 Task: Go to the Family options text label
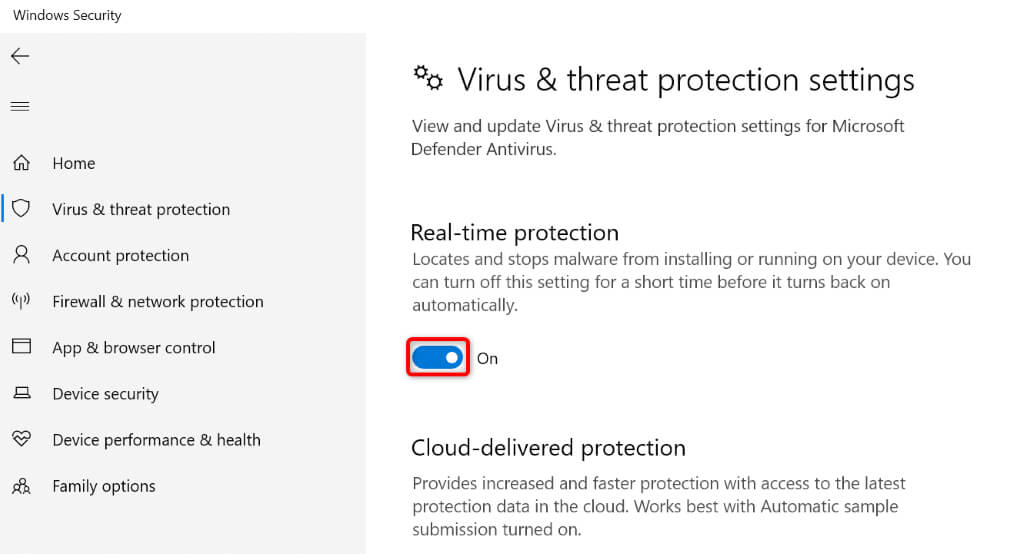pos(104,486)
